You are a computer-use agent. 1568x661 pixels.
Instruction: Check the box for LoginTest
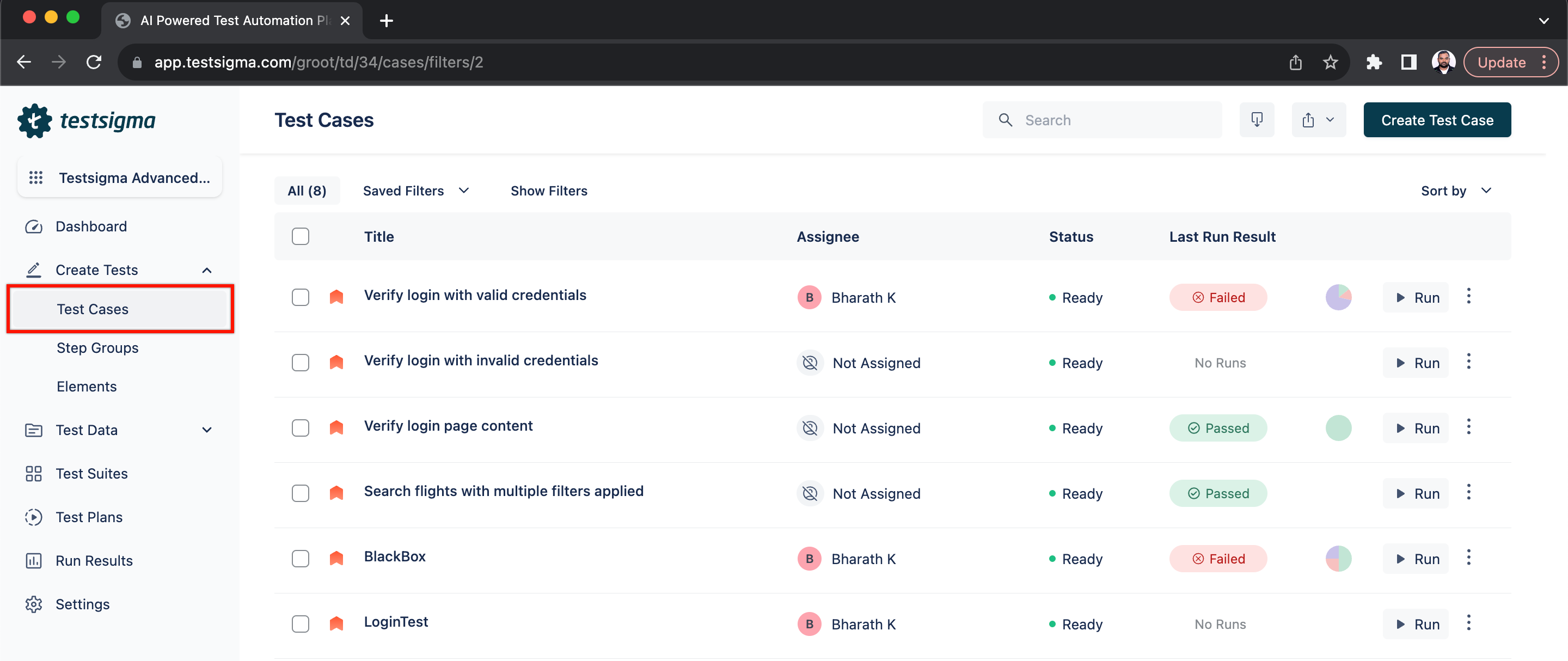tap(300, 624)
